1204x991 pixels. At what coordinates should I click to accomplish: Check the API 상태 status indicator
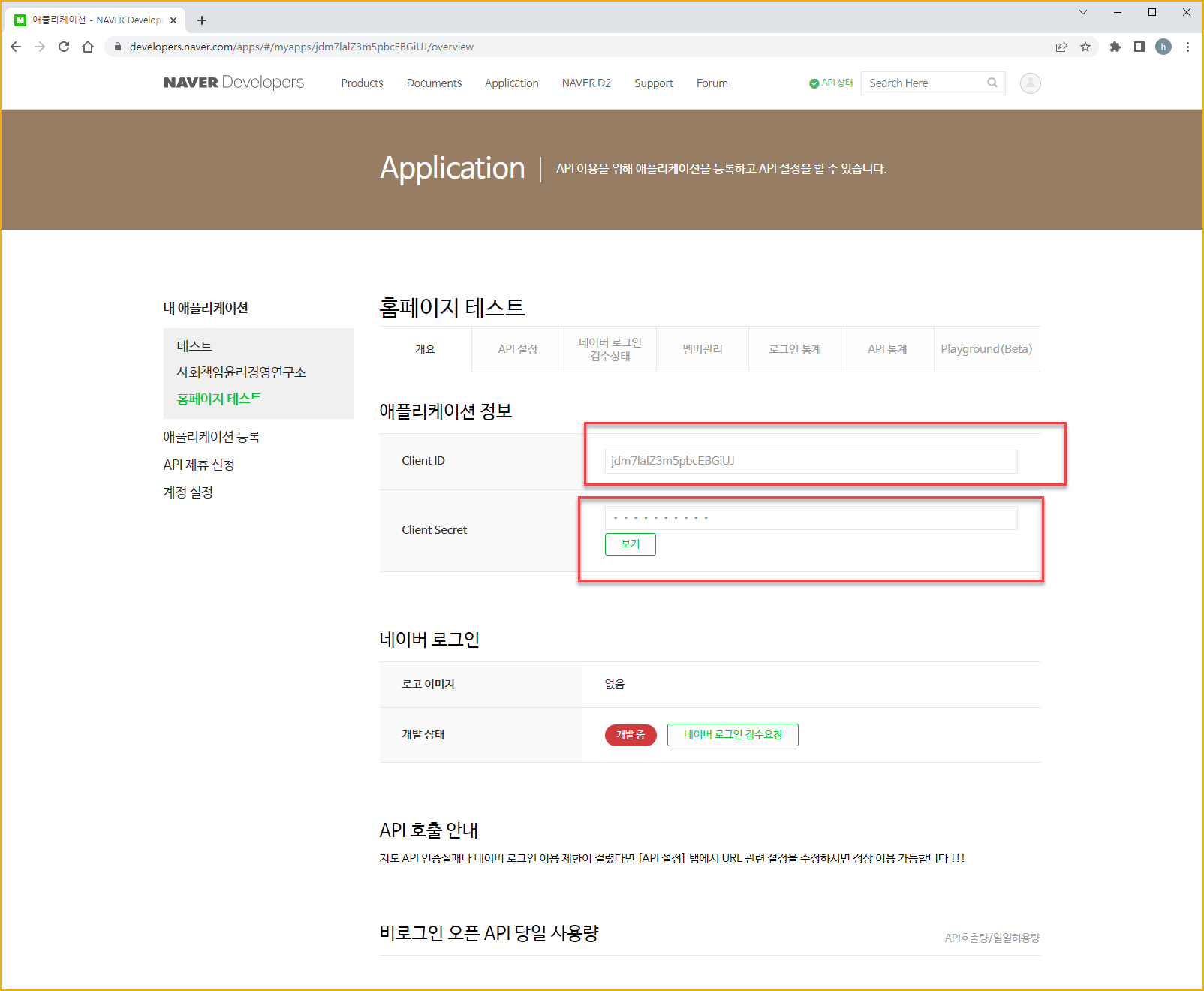pyautogui.click(x=831, y=83)
